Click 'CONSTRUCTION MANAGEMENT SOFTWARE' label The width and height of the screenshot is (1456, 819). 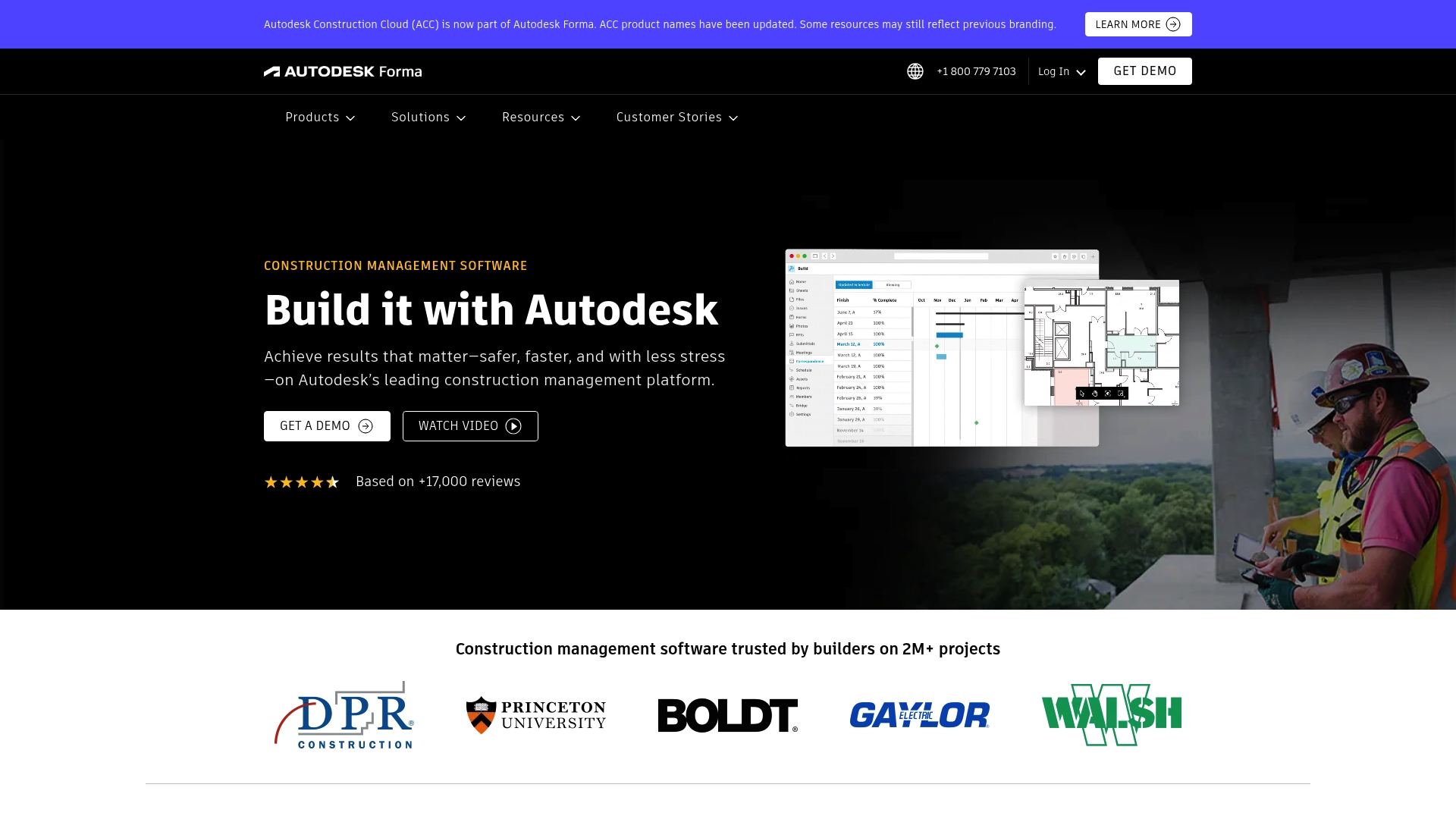coord(396,266)
